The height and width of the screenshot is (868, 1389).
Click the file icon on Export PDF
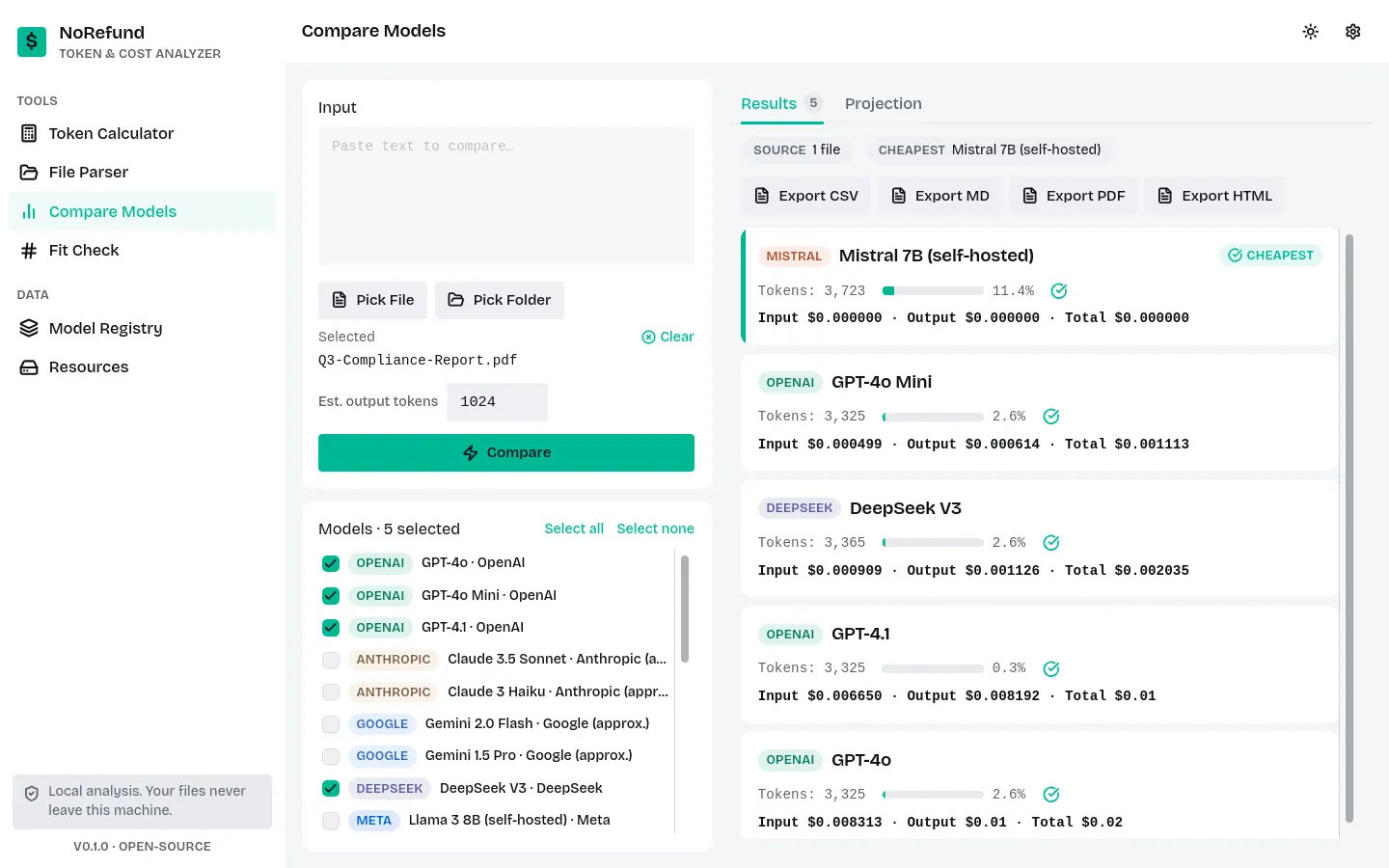1029,196
